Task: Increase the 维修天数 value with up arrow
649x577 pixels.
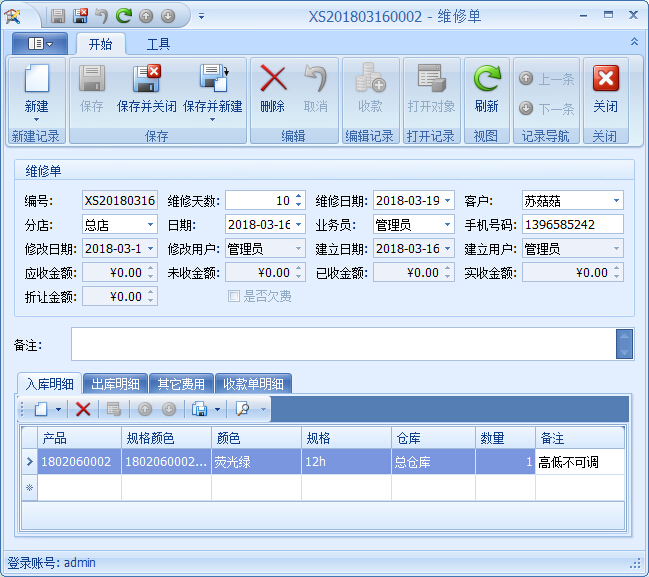Action: (298, 196)
